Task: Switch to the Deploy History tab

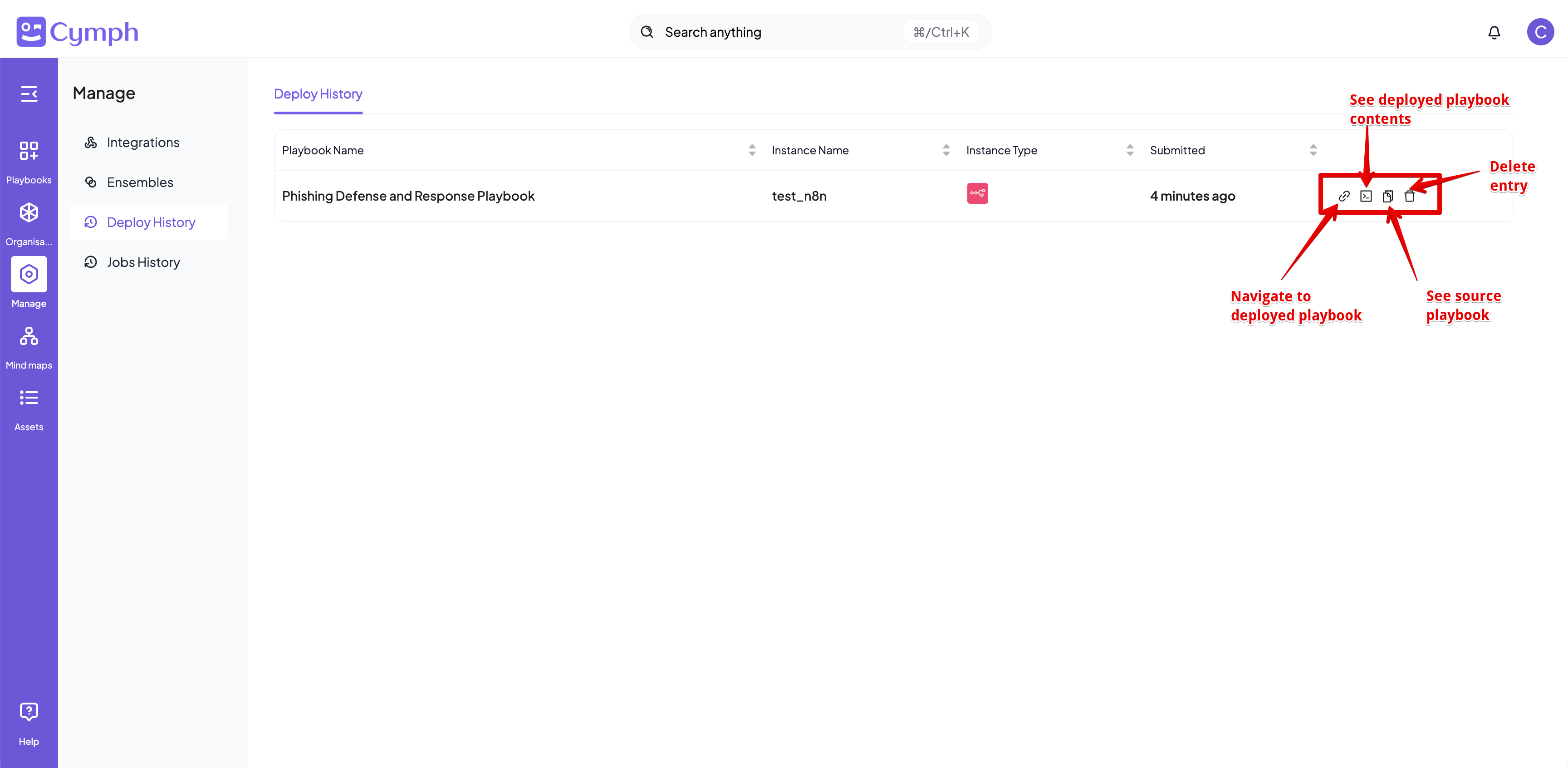Action: (x=318, y=94)
